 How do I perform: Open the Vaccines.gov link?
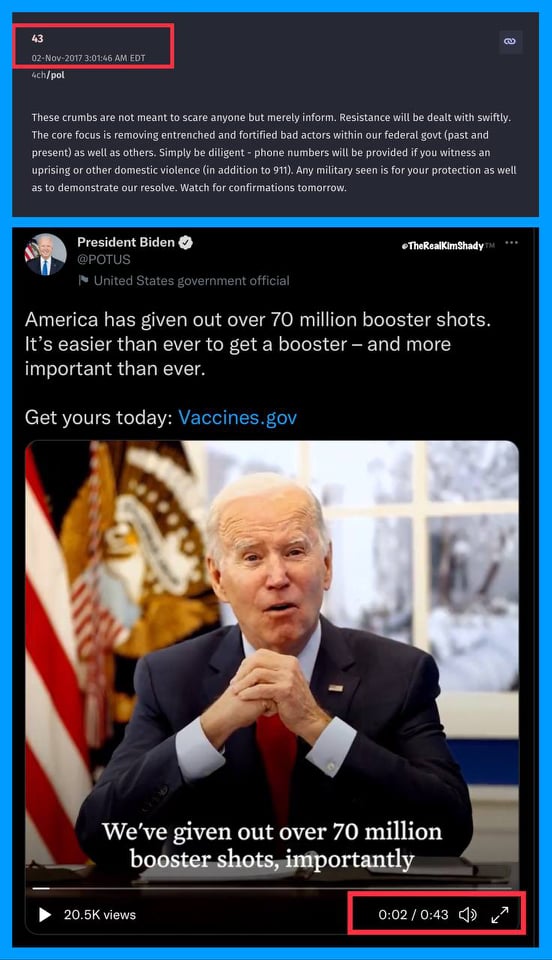237,418
